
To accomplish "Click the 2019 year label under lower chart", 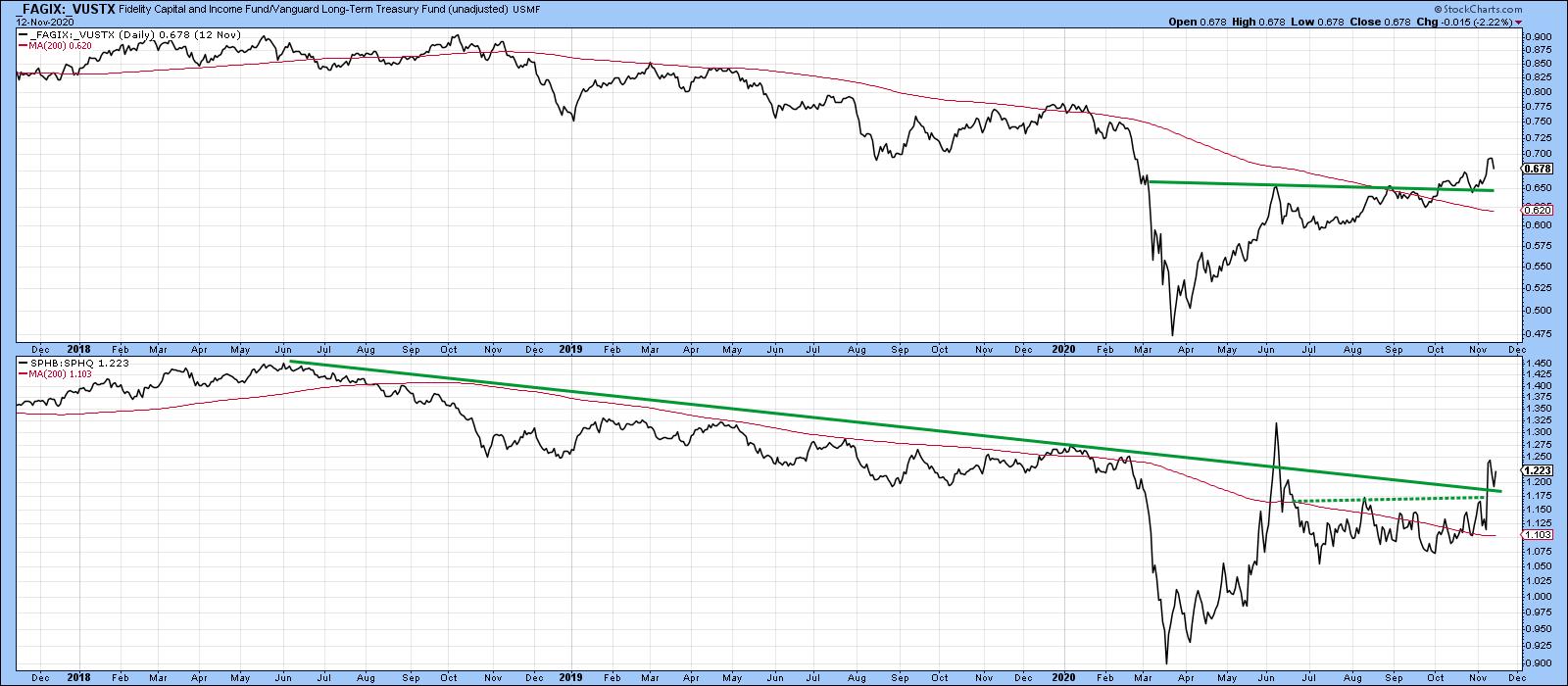I will 568,677.
